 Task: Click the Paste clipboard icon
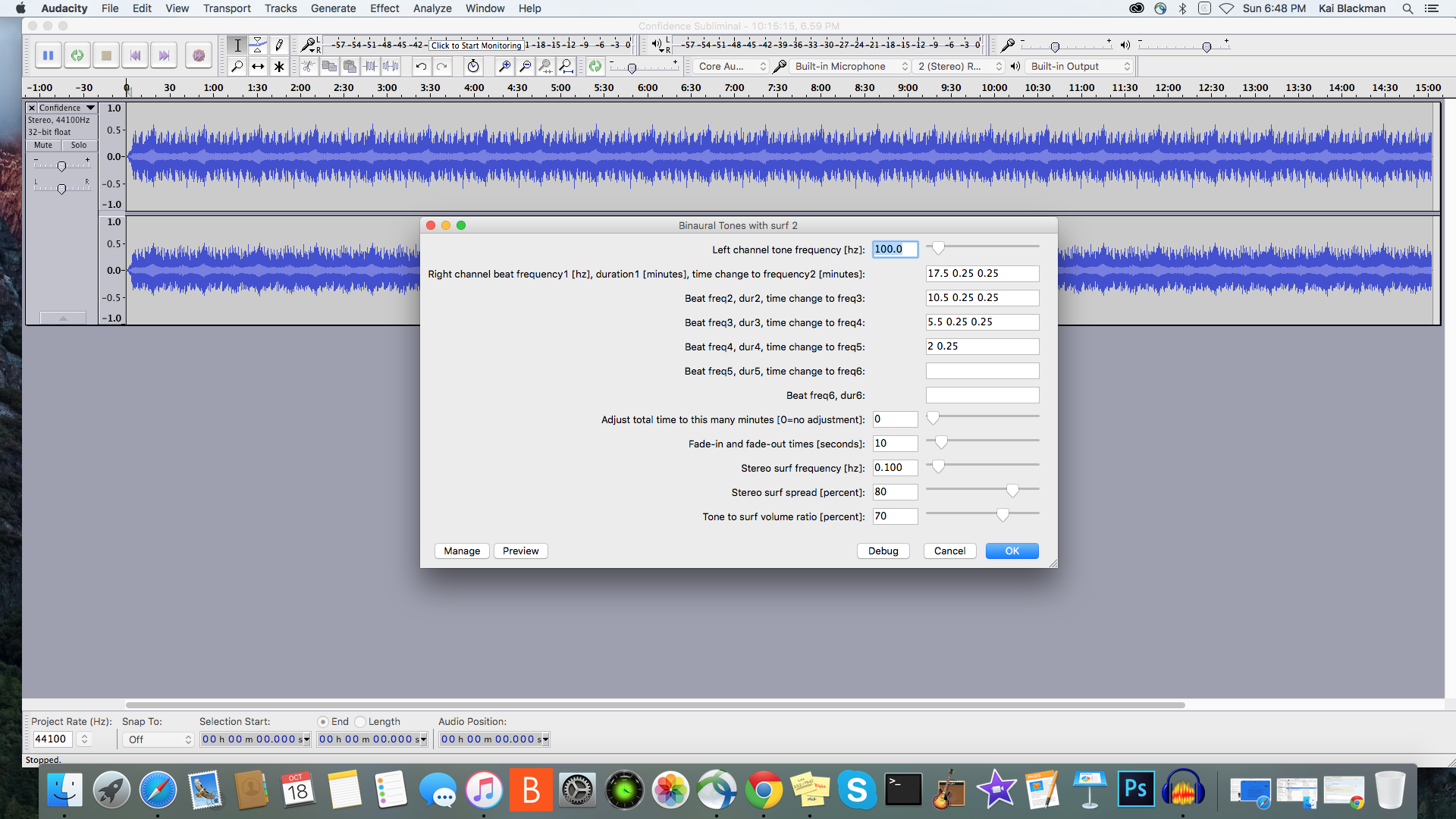click(x=350, y=67)
